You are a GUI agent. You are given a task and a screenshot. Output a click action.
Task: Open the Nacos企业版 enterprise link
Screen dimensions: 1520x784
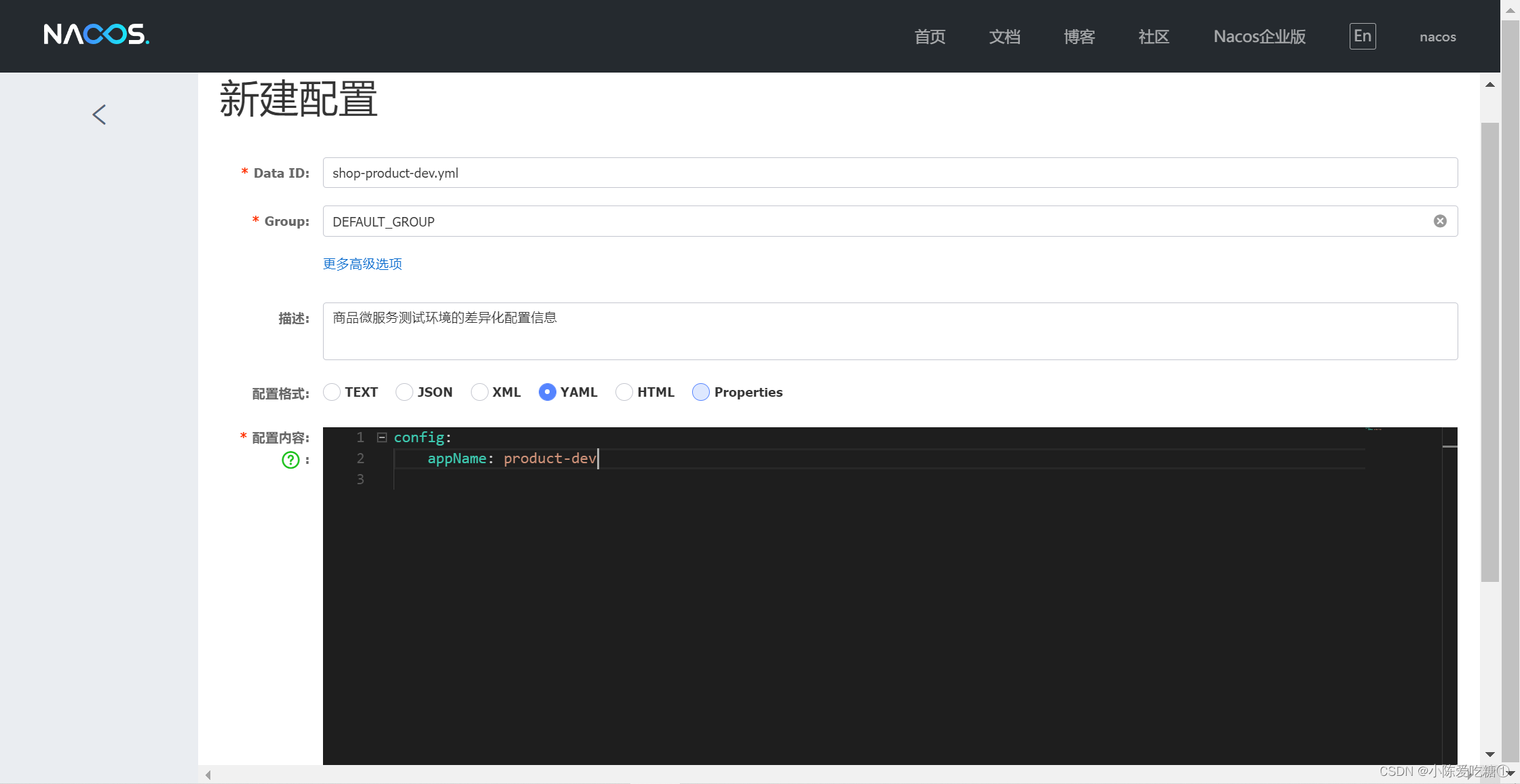click(1259, 37)
